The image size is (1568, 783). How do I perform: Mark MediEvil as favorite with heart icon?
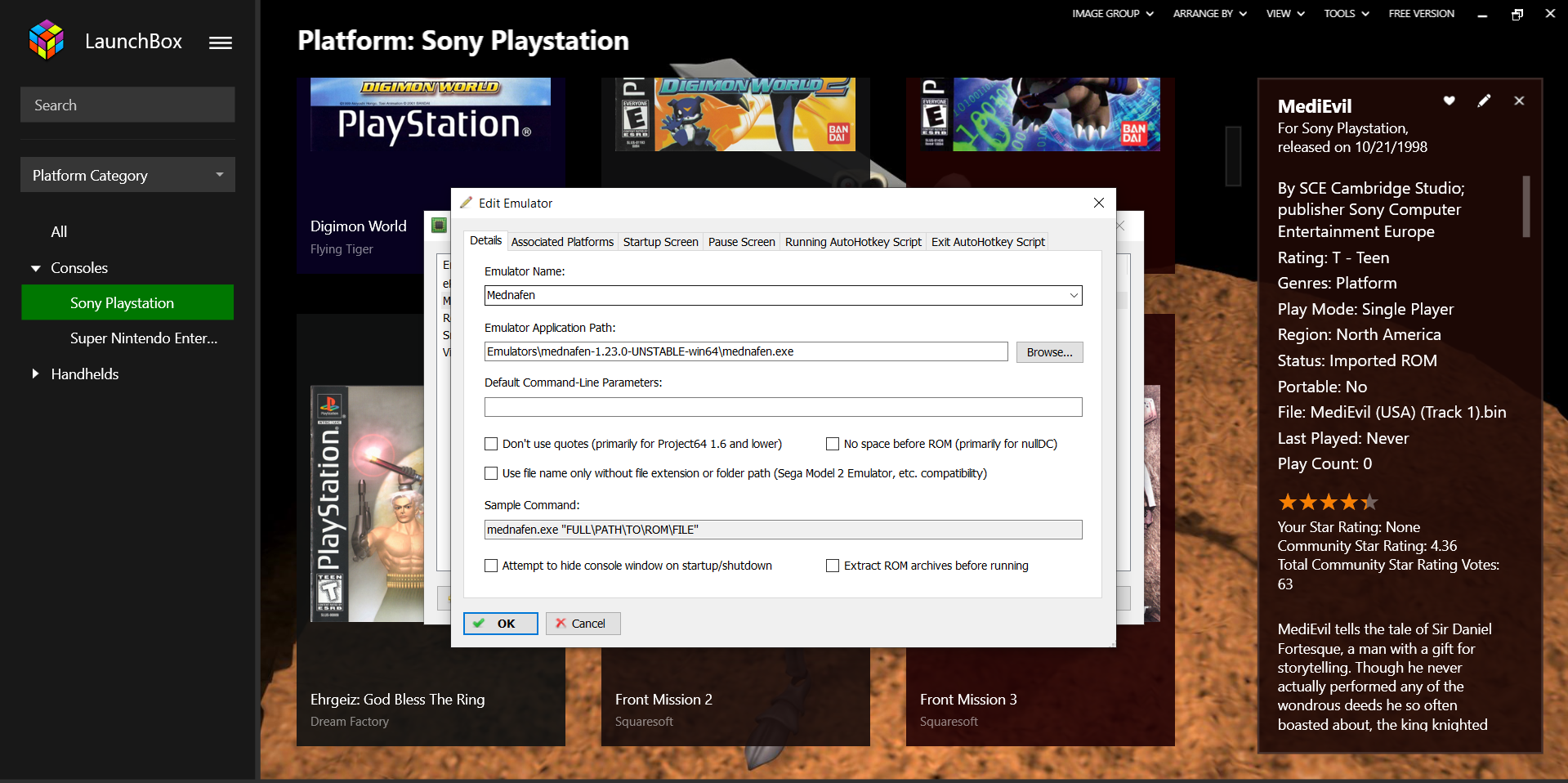tap(1449, 101)
